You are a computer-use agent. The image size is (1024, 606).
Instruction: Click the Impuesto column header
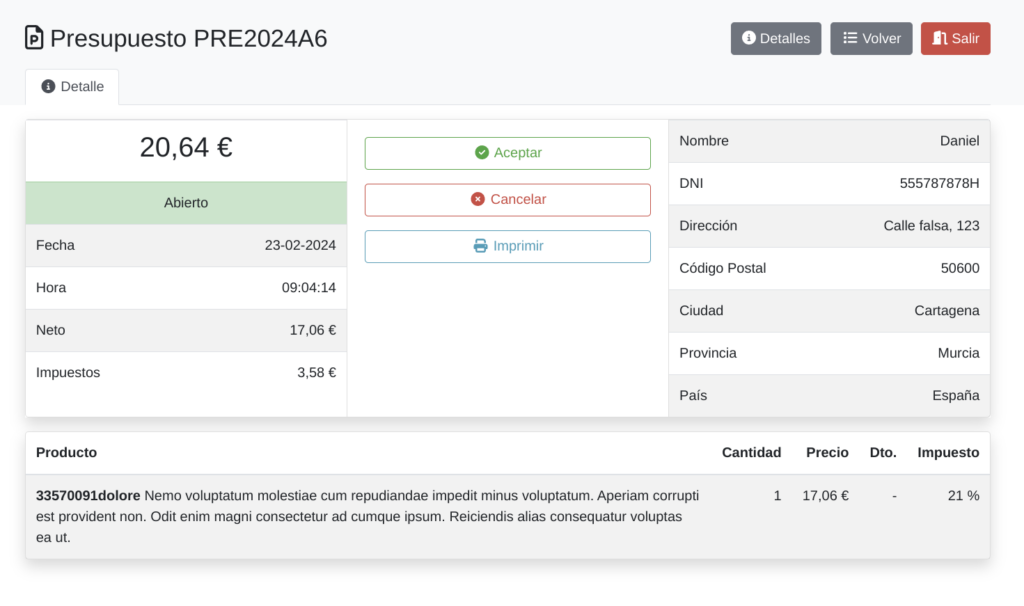tap(948, 453)
